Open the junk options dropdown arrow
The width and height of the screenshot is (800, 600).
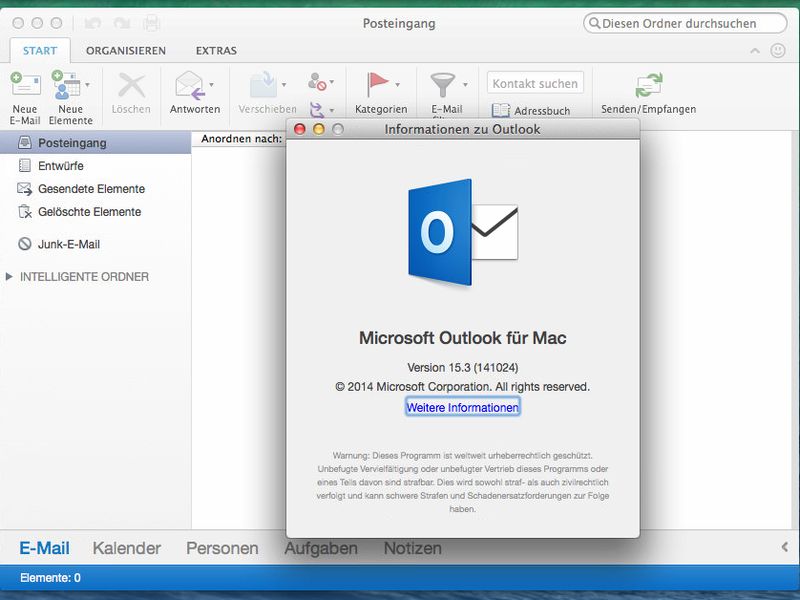pyautogui.click(x=332, y=82)
